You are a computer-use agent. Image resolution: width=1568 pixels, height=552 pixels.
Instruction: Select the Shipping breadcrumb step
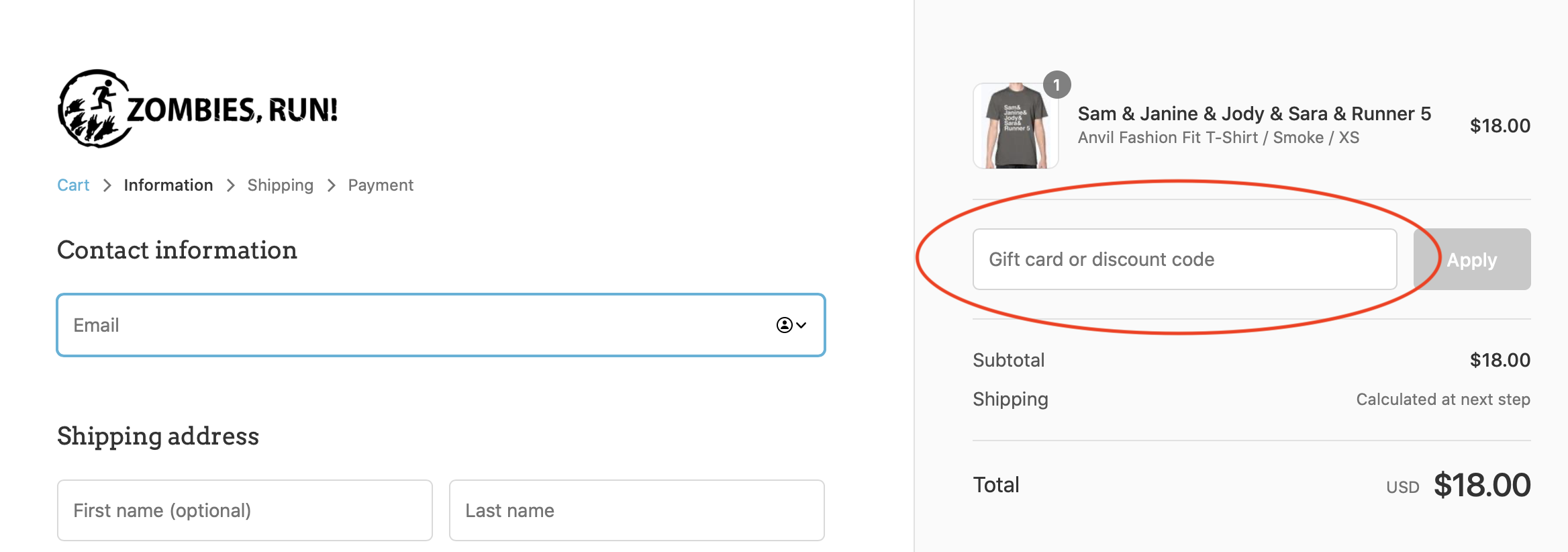click(x=281, y=185)
